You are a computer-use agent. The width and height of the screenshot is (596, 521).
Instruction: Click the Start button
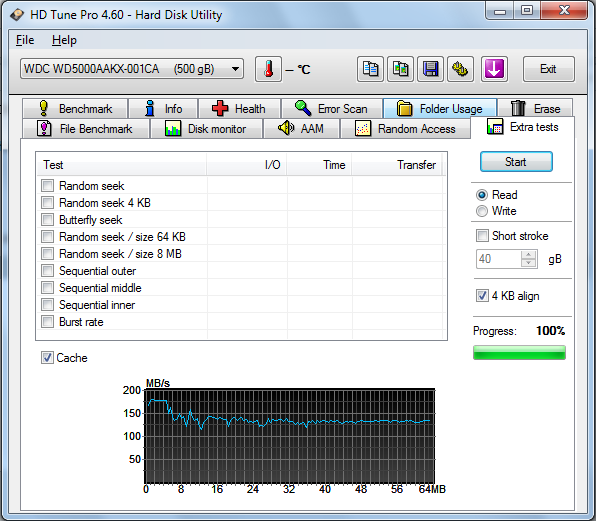tap(516, 162)
